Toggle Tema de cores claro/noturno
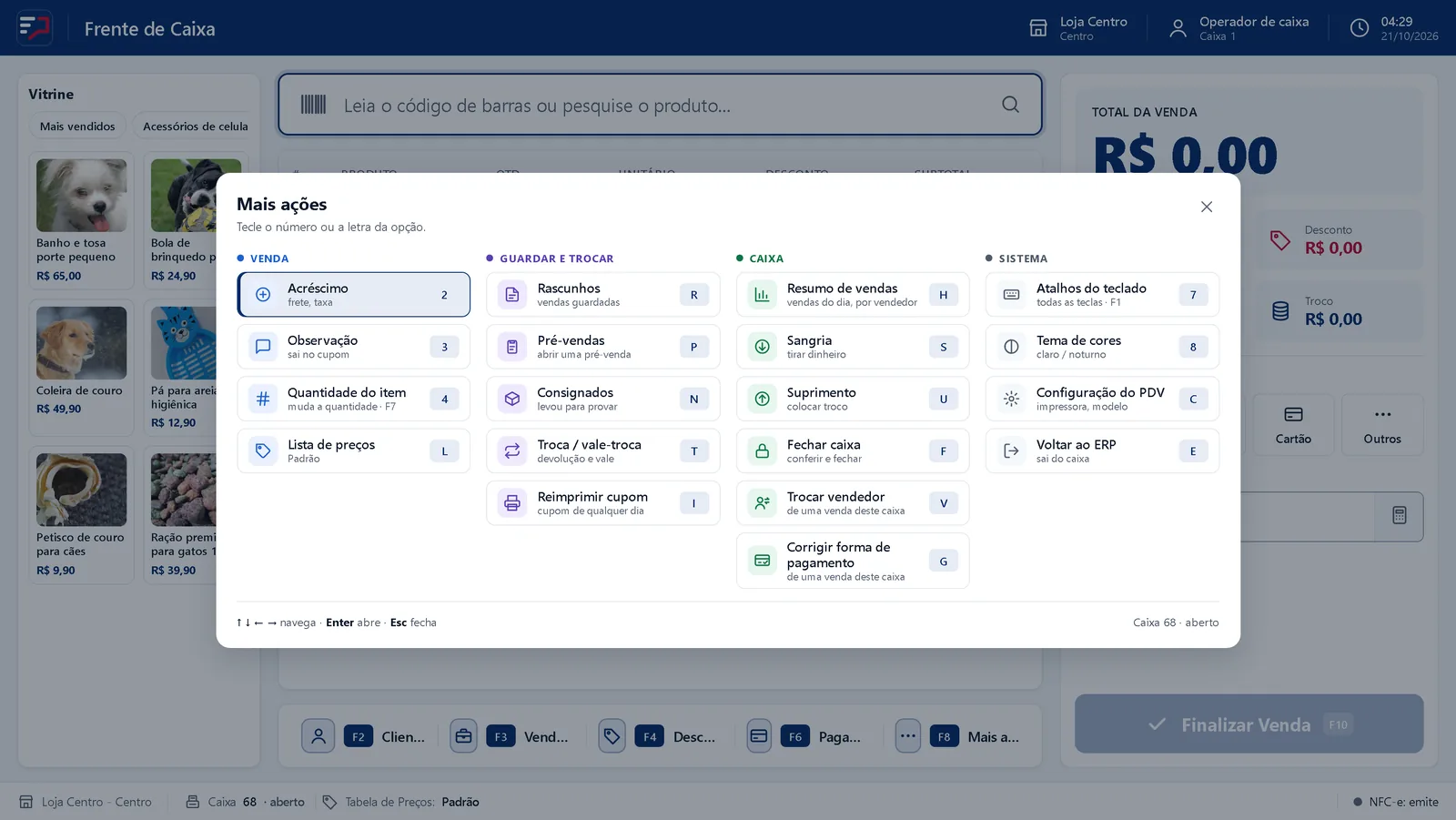The image size is (1456, 820). (x=1102, y=347)
